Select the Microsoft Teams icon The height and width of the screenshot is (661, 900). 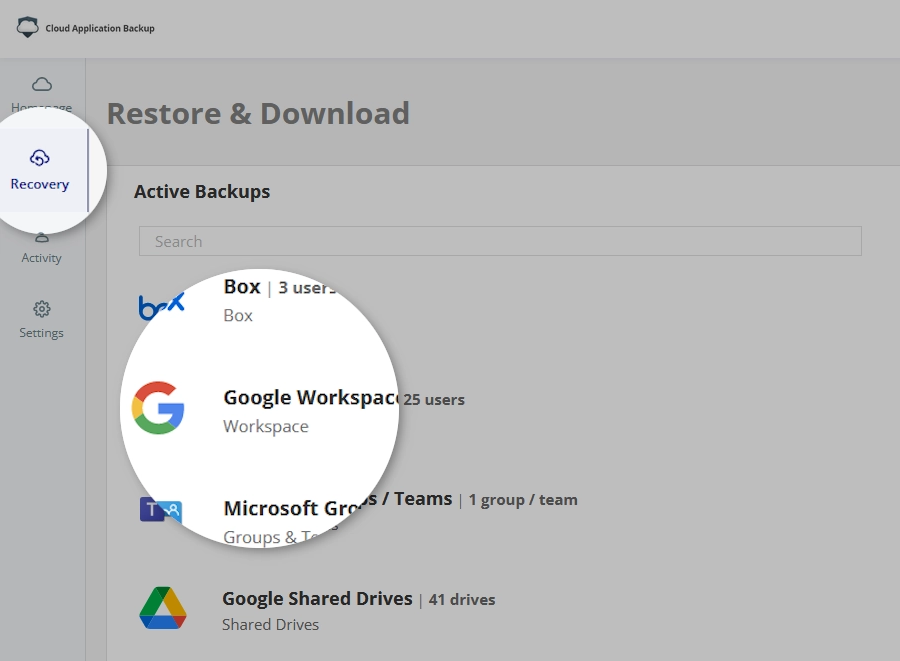(160, 510)
